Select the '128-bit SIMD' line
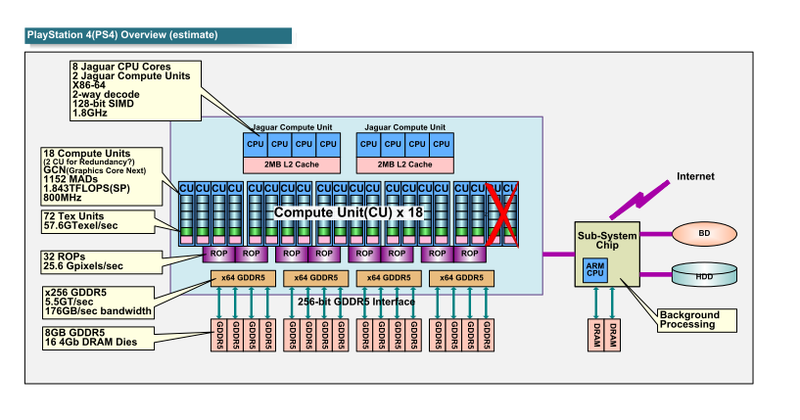 click(x=103, y=104)
